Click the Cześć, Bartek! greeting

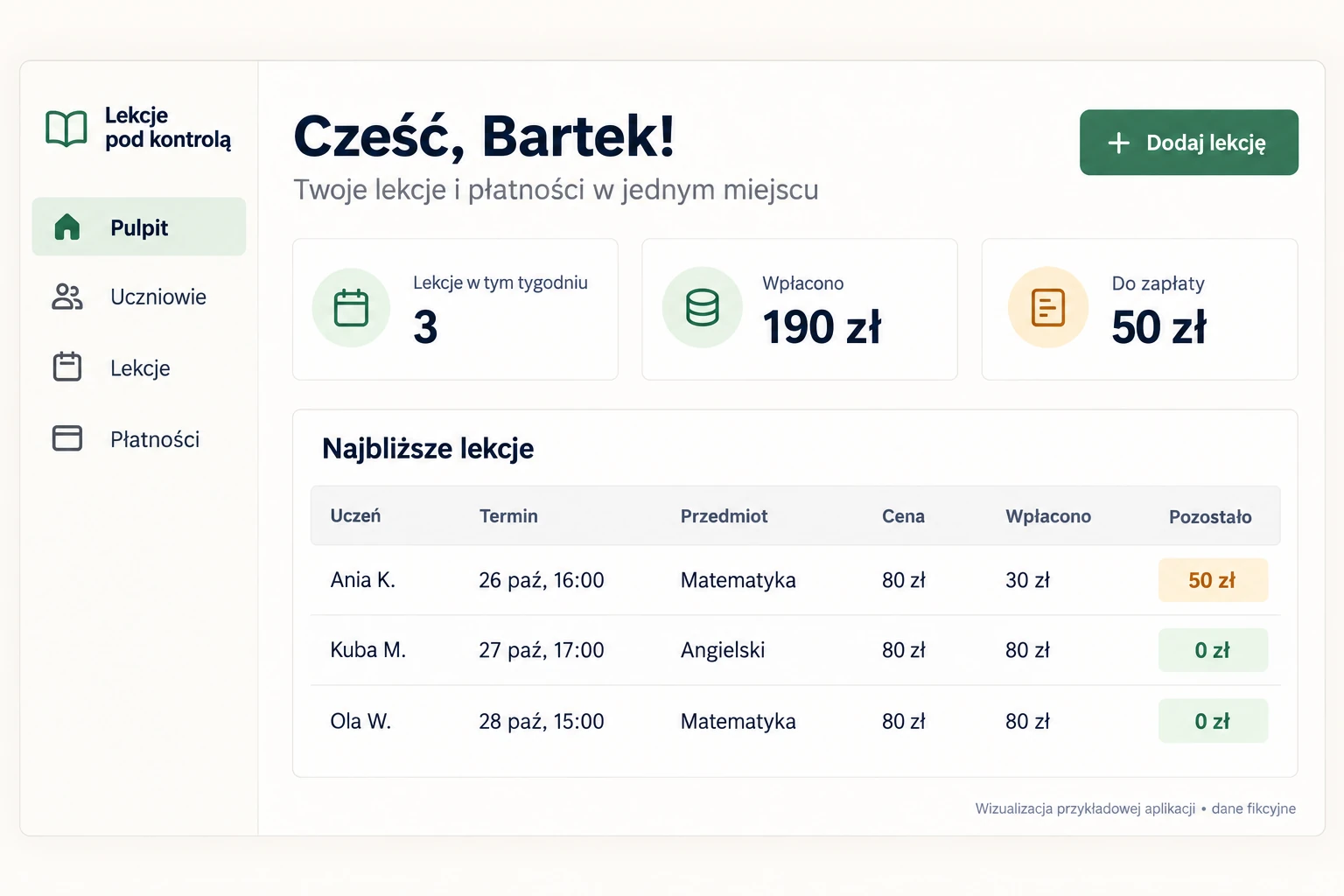(x=484, y=136)
